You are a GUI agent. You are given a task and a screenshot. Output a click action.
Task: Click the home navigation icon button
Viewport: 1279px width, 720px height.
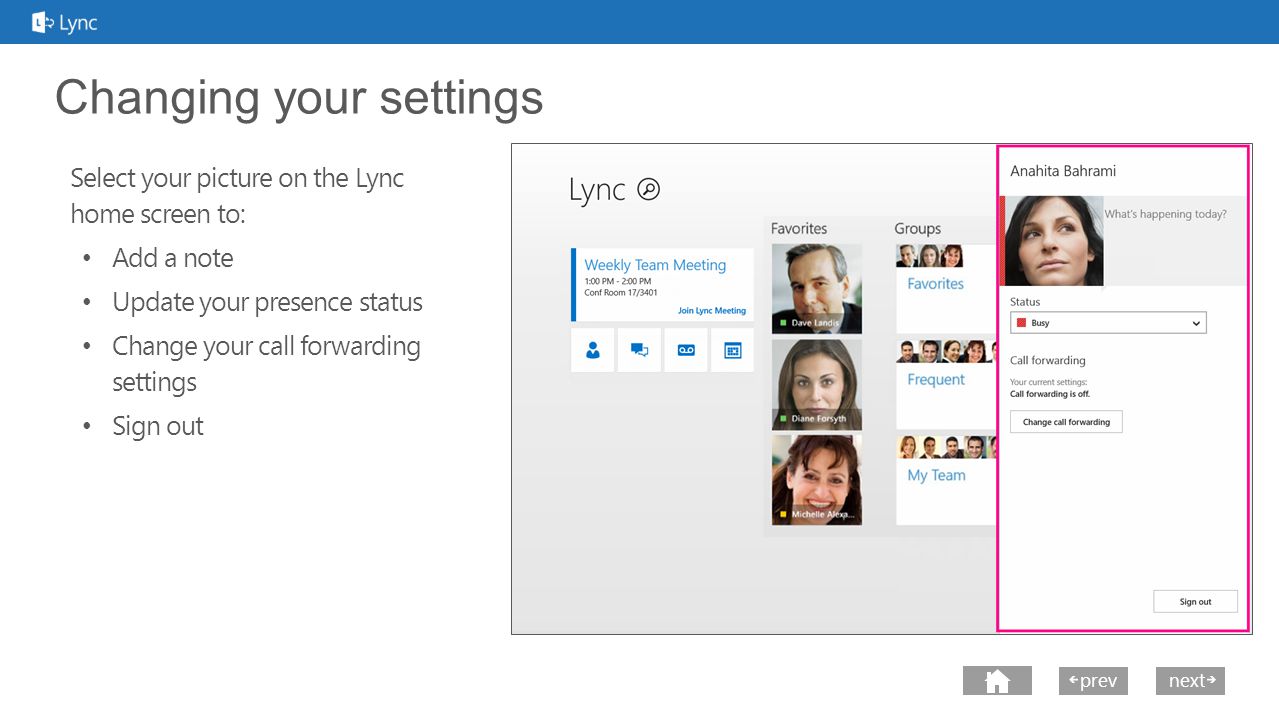(x=997, y=681)
